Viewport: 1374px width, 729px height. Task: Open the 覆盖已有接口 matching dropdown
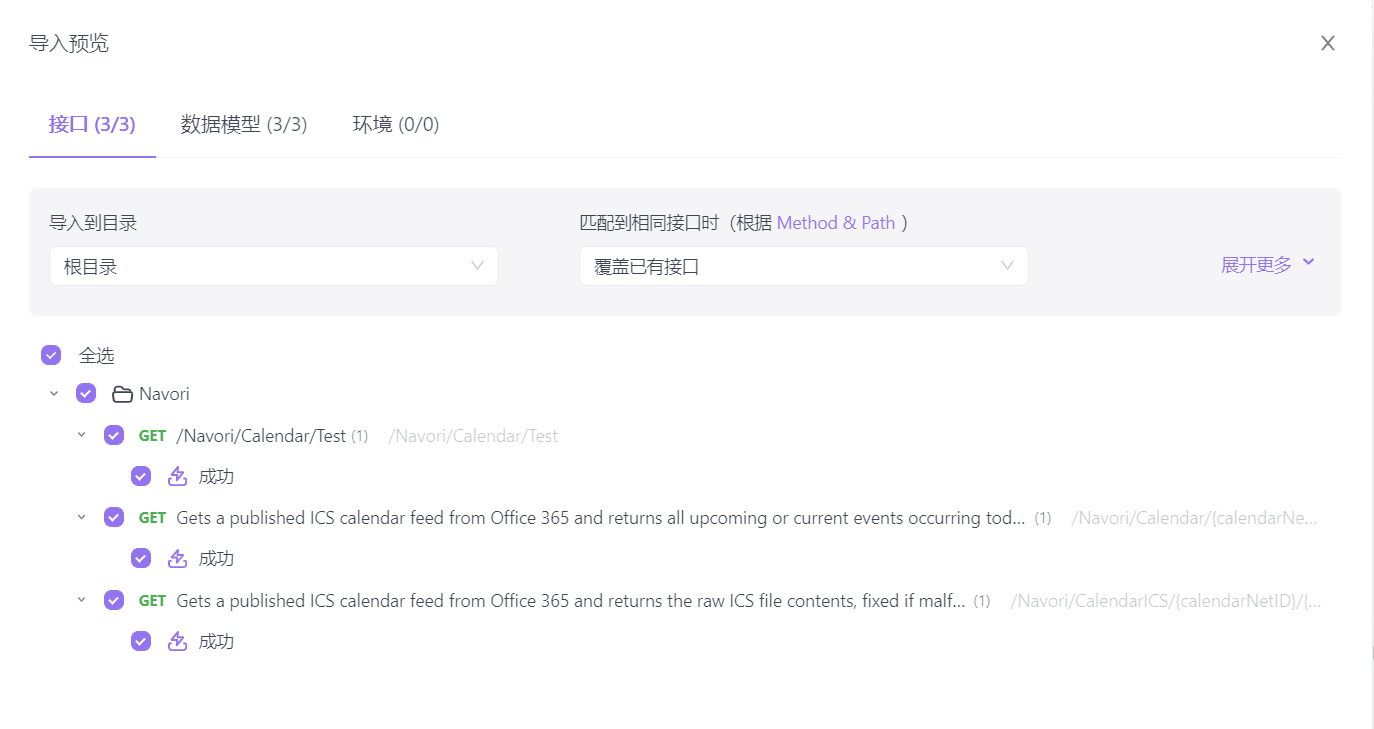click(804, 266)
